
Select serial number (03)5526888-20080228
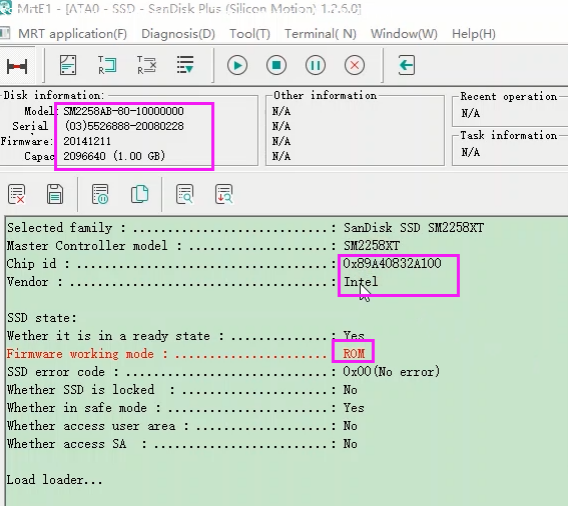[x=124, y=126]
